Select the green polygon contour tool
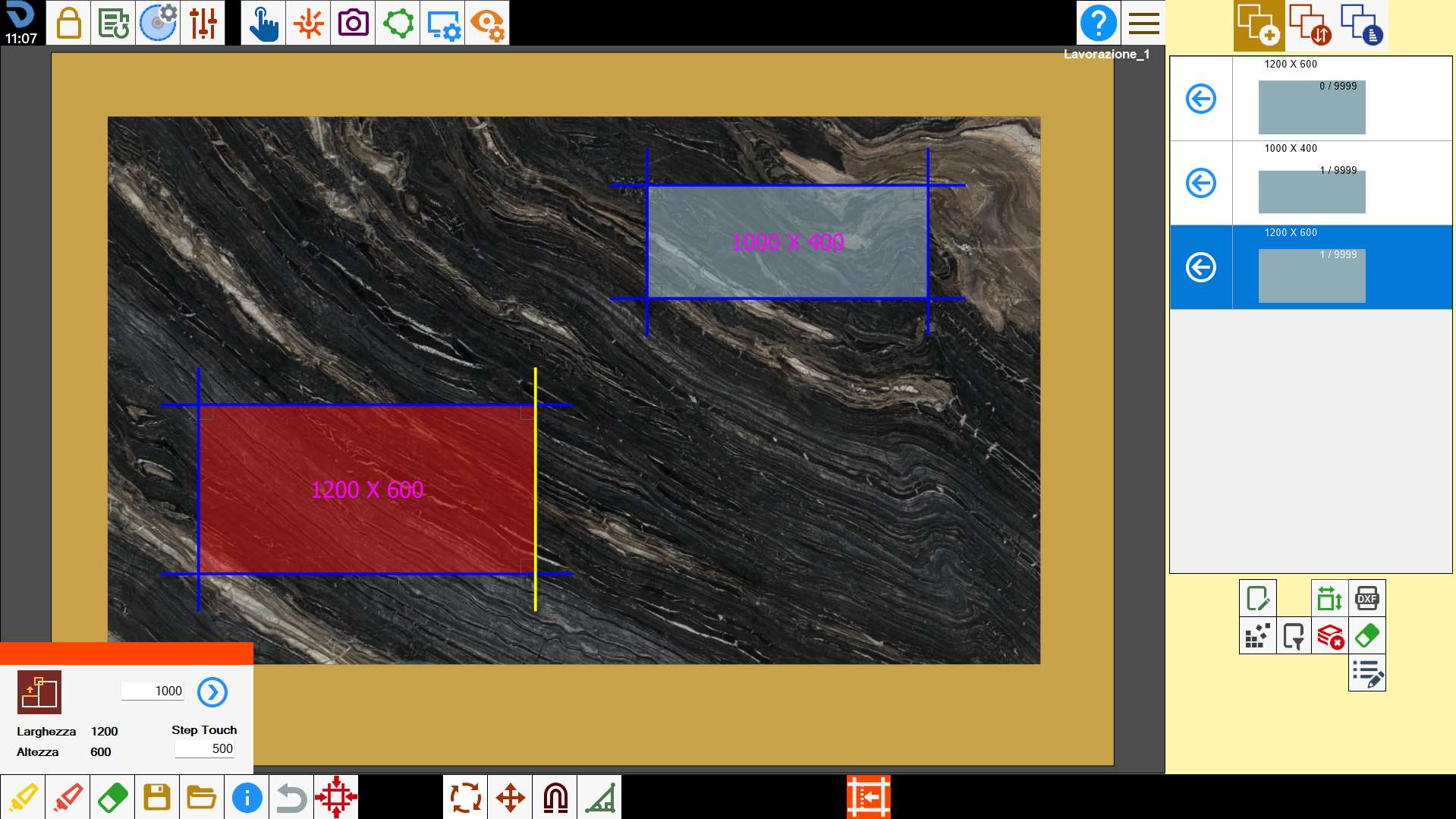 (x=398, y=23)
